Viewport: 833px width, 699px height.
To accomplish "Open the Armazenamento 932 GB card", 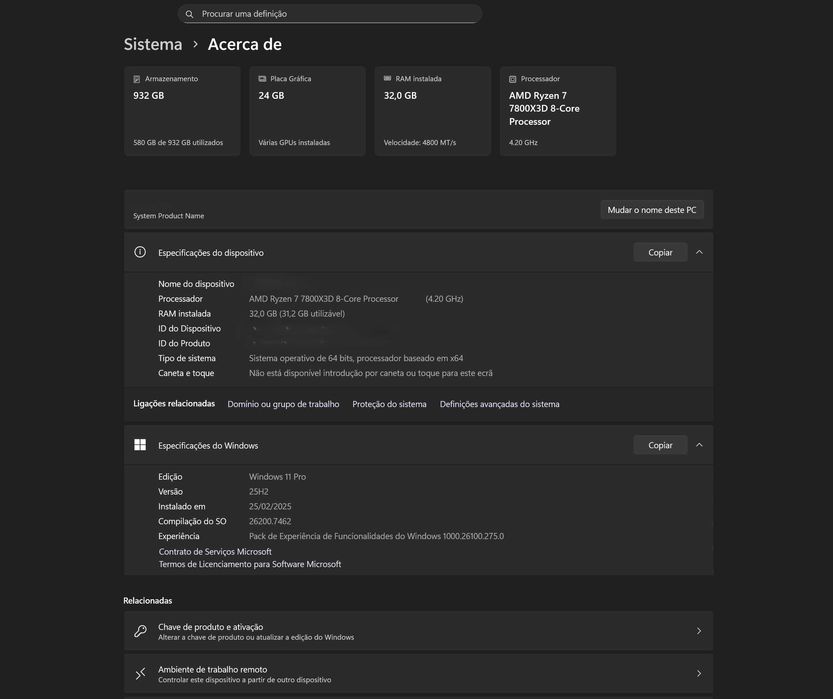I will coord(182,111).
